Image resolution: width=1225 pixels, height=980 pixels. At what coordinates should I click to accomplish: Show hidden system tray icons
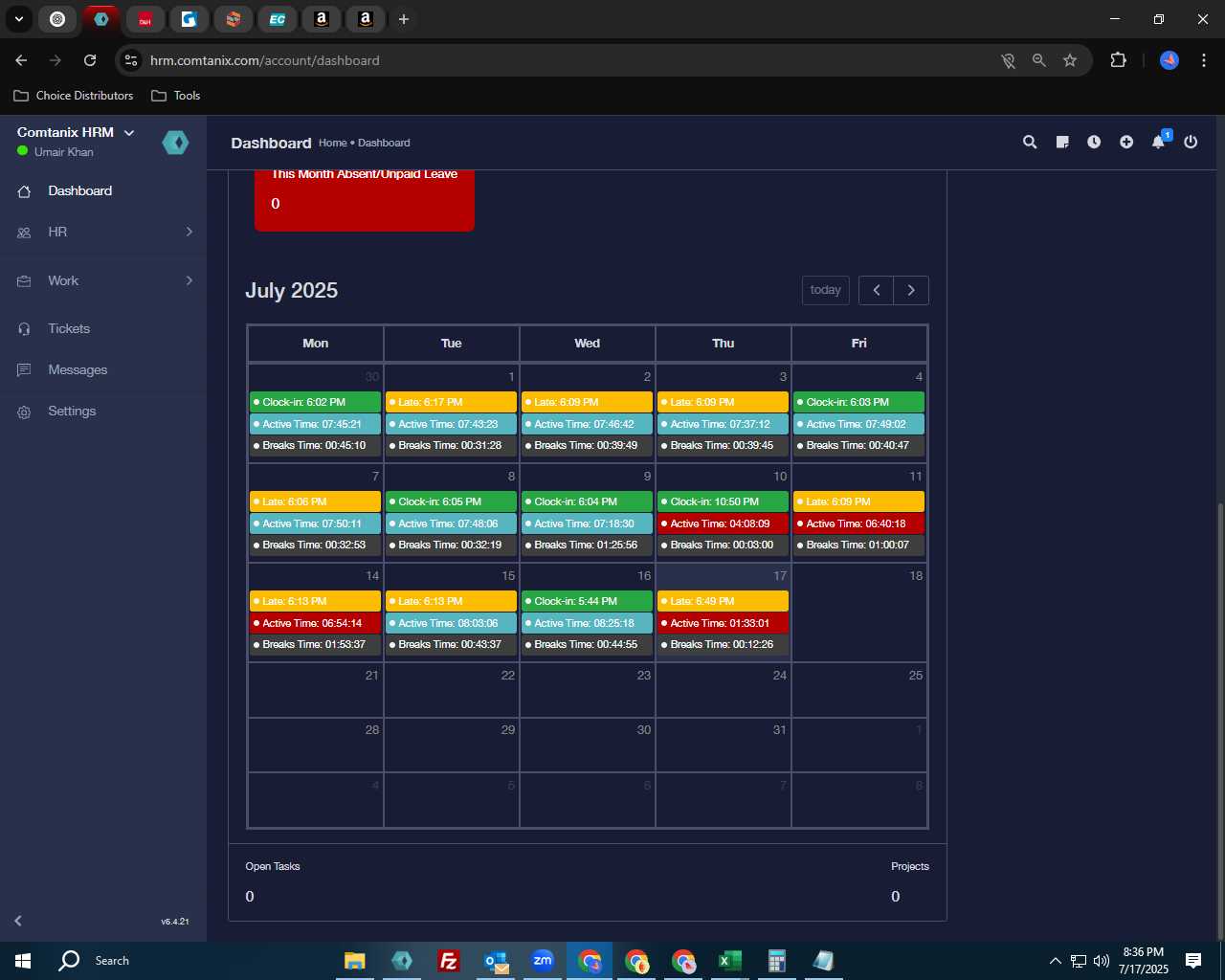click(x=1055, y=961)
